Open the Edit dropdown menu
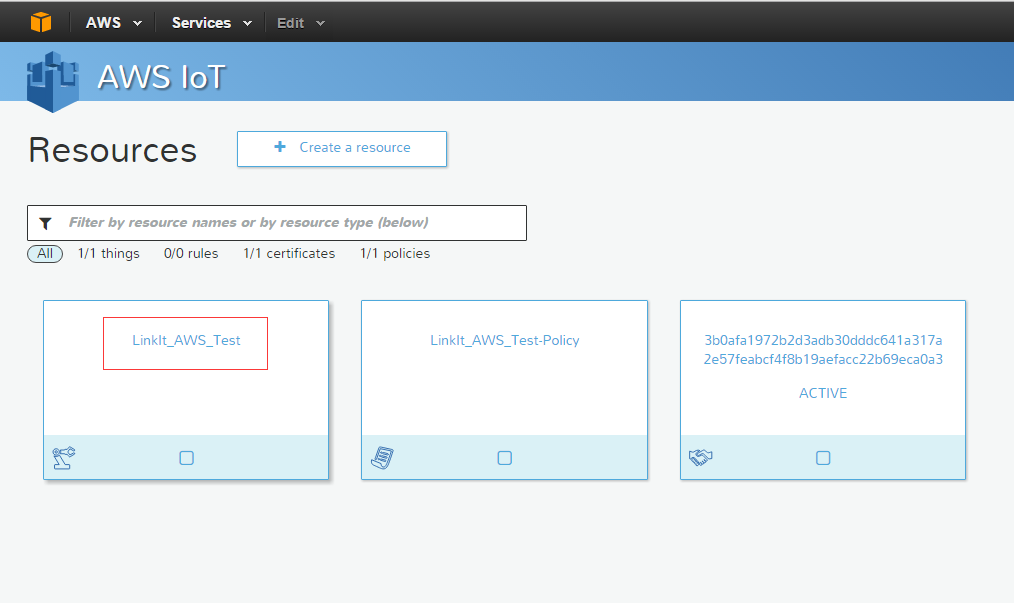1014x603 pixels. coord(301,23)
